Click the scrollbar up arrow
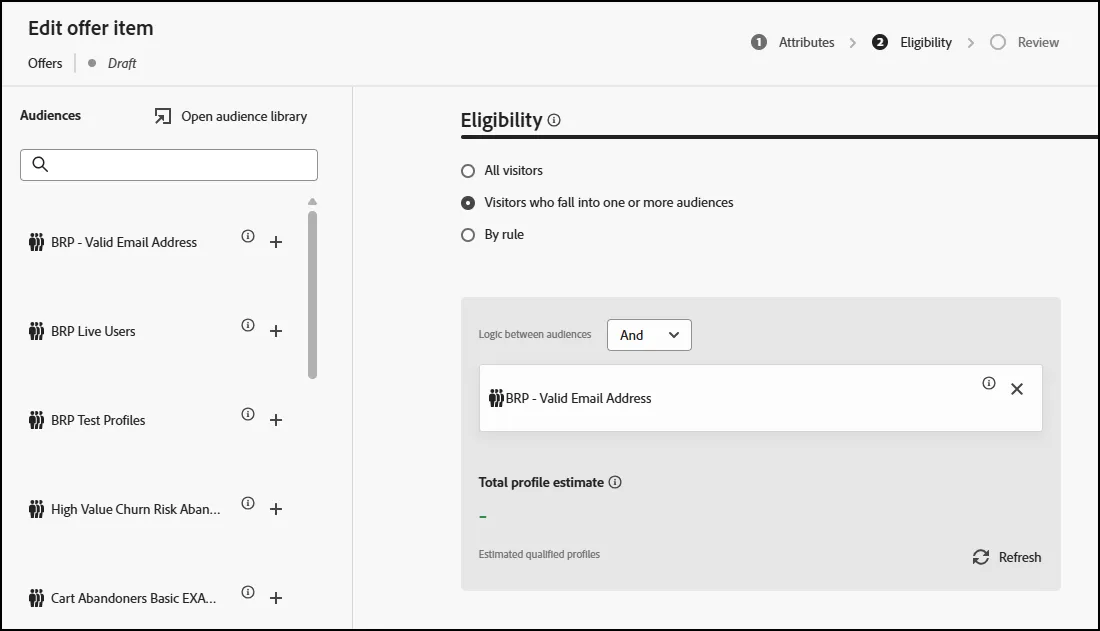Image resolution: width=1100 pixels, height=631 pixels. coord(312,202)
